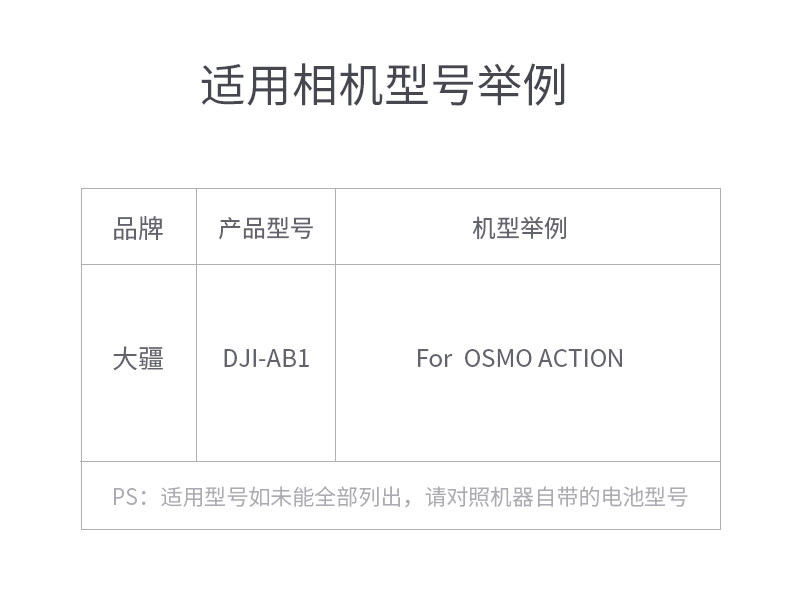790x609 pixels.
Task: Click the footnote clause 适用型号如未能全部列出
Action: coord(280,497)
